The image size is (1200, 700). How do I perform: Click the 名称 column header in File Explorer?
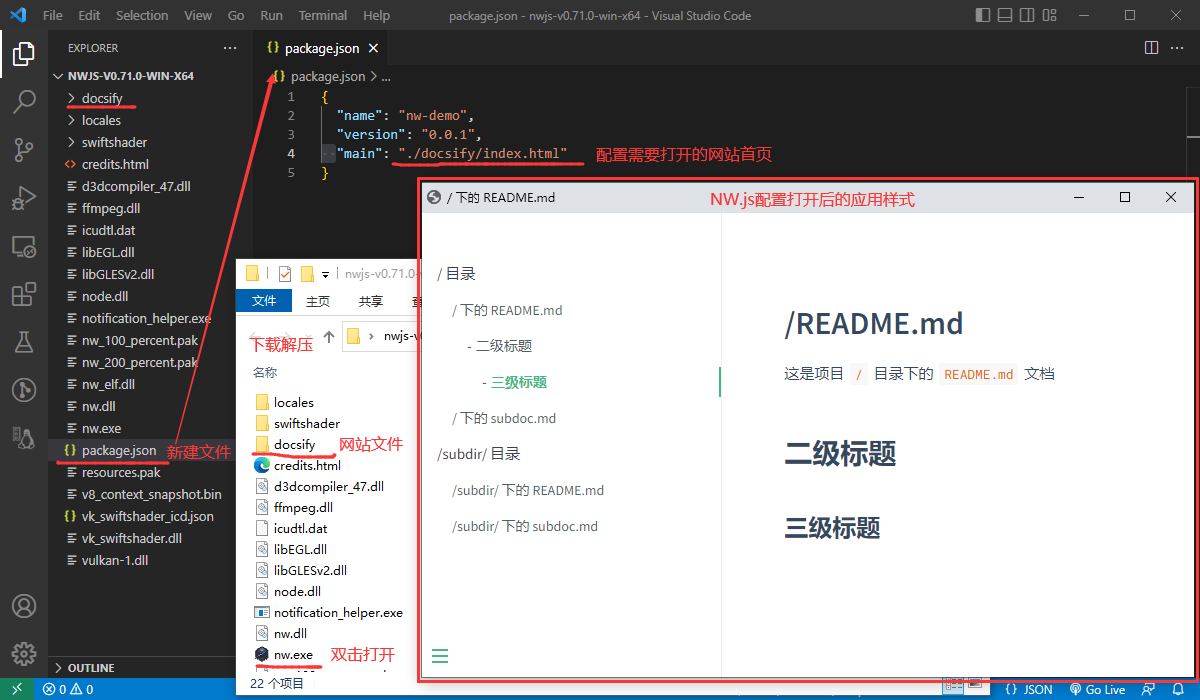tap(265, 372)
